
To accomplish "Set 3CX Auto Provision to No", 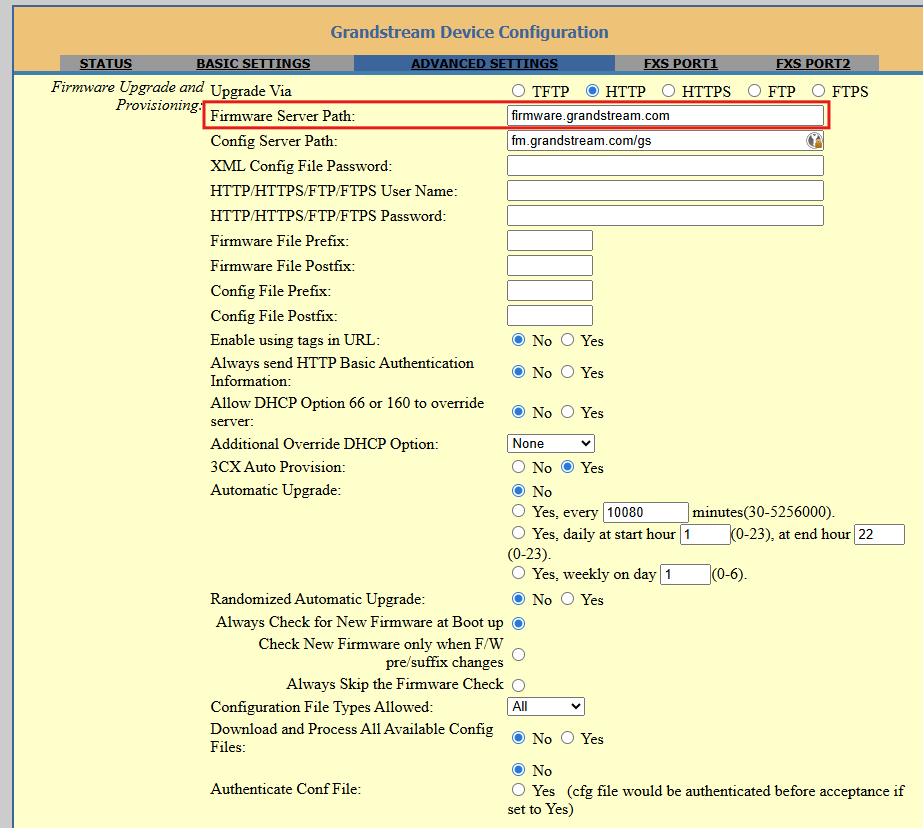I will click(x=518, y=467).
